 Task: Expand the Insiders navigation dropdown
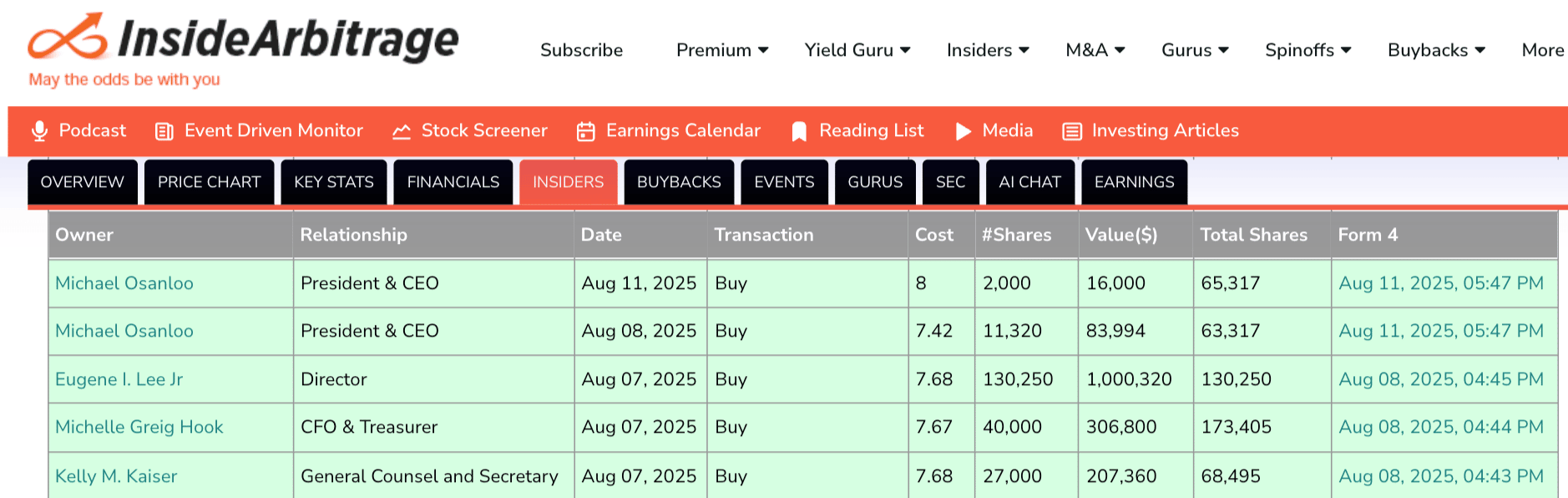[x=987, y=50]
